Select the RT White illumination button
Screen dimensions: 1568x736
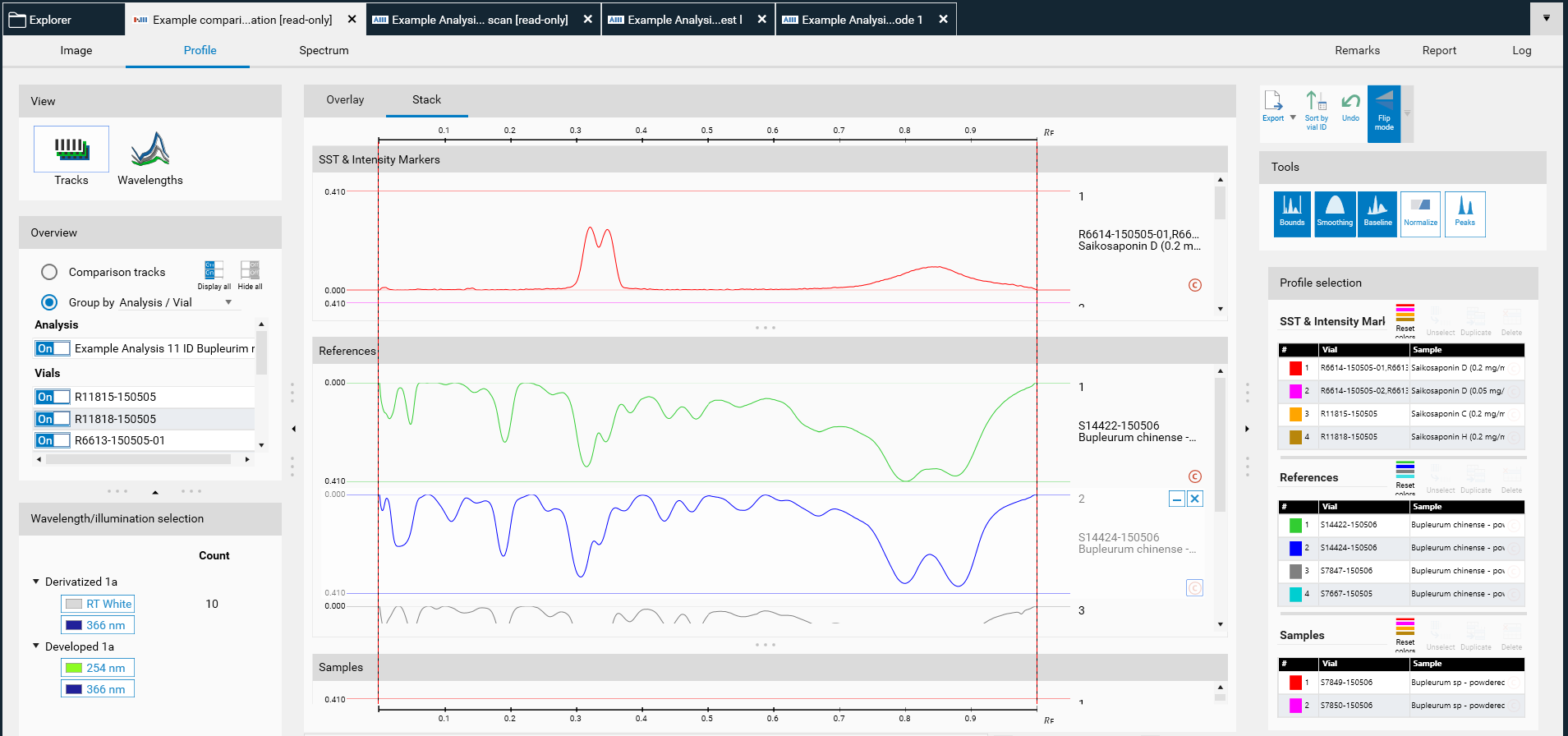[x=98, y=604]
